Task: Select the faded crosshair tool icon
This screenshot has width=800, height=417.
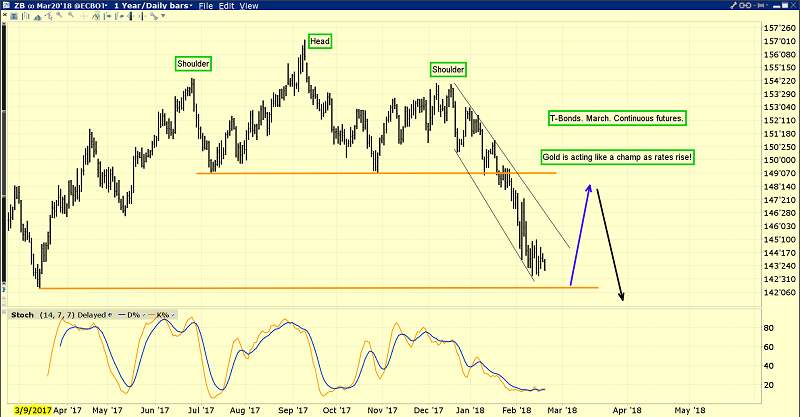Action: [x=84, y=16]
